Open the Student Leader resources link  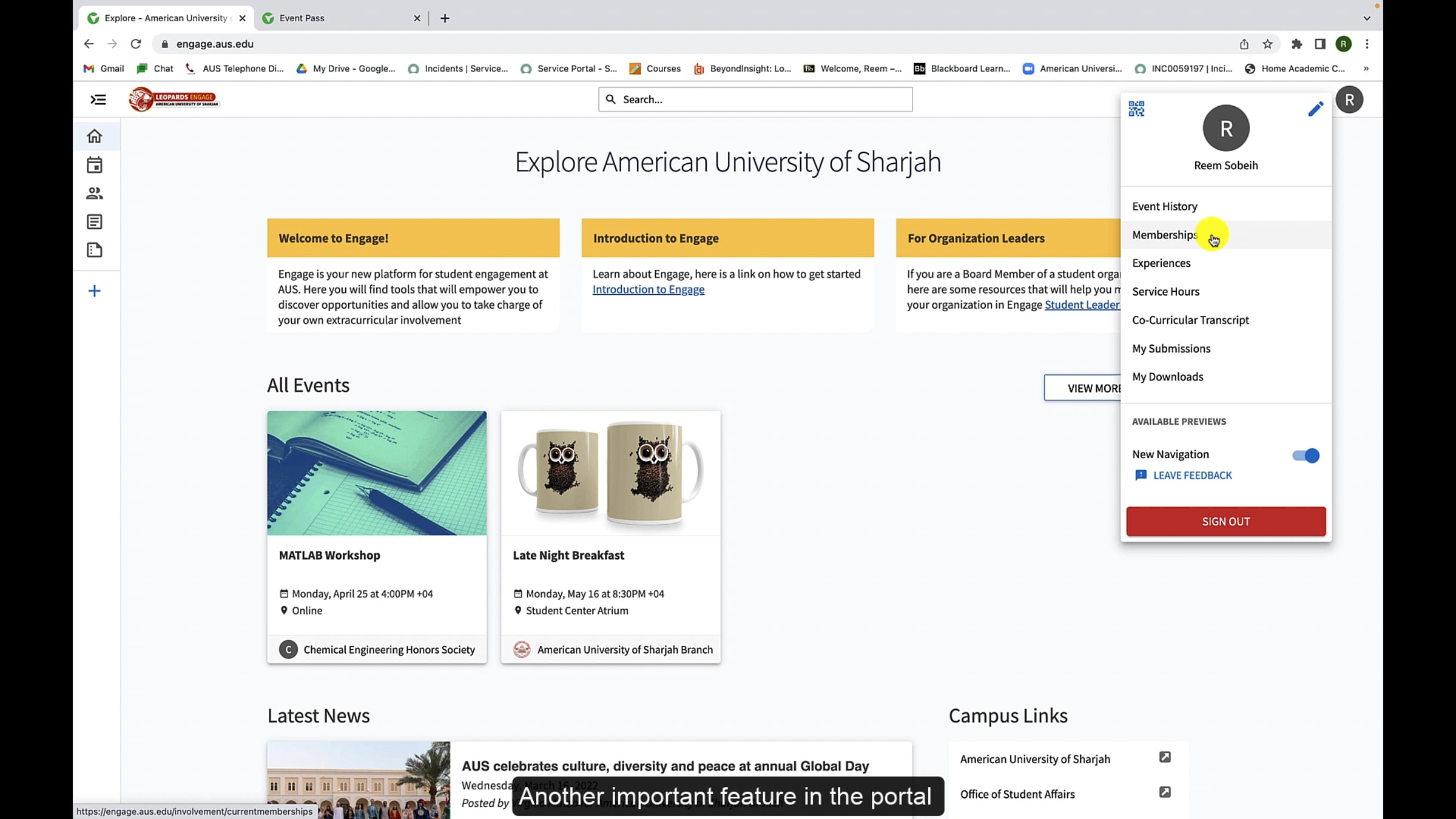point(1082,305)
